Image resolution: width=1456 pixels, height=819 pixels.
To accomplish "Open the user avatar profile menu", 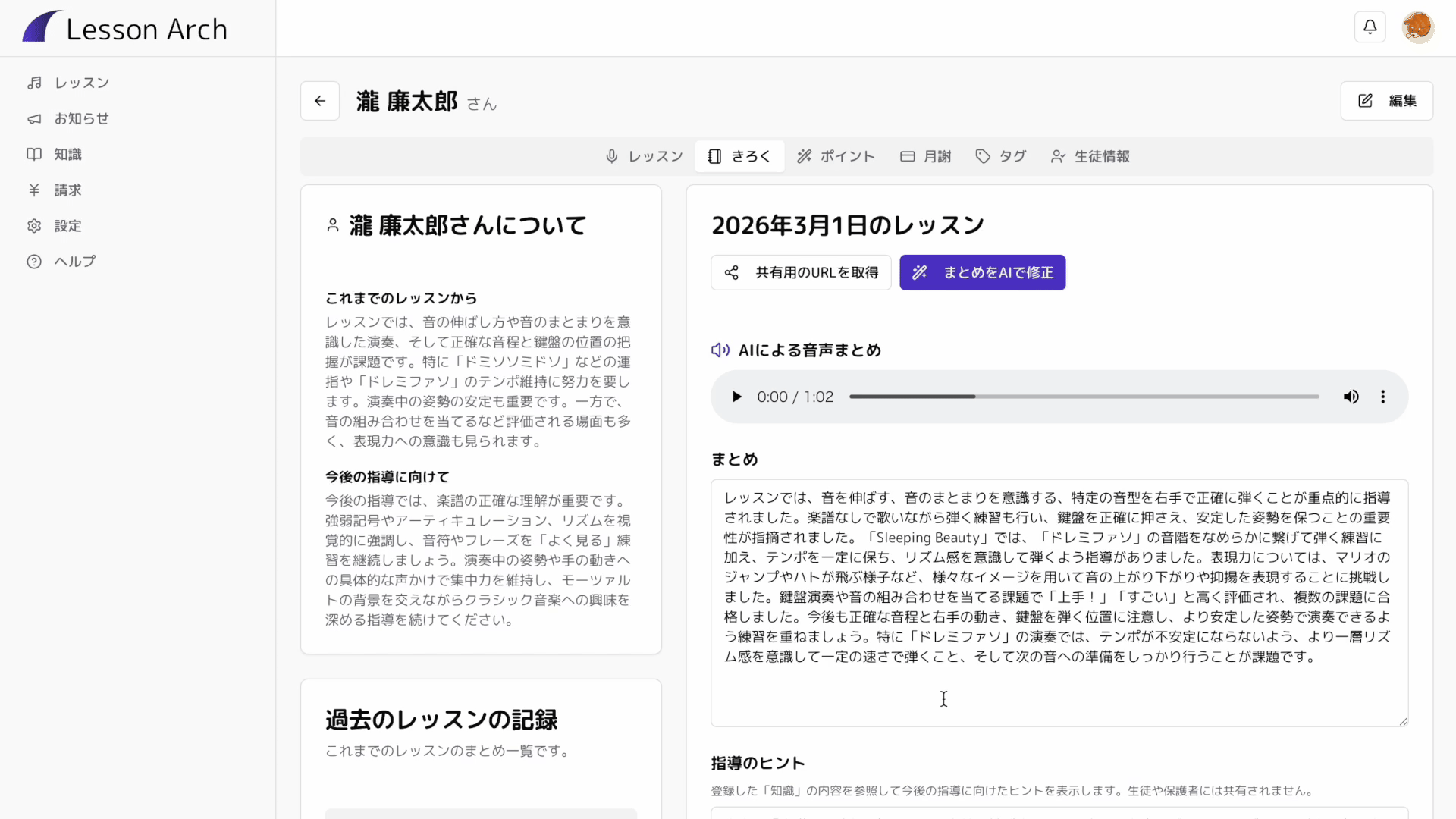I will [1417, 27].
